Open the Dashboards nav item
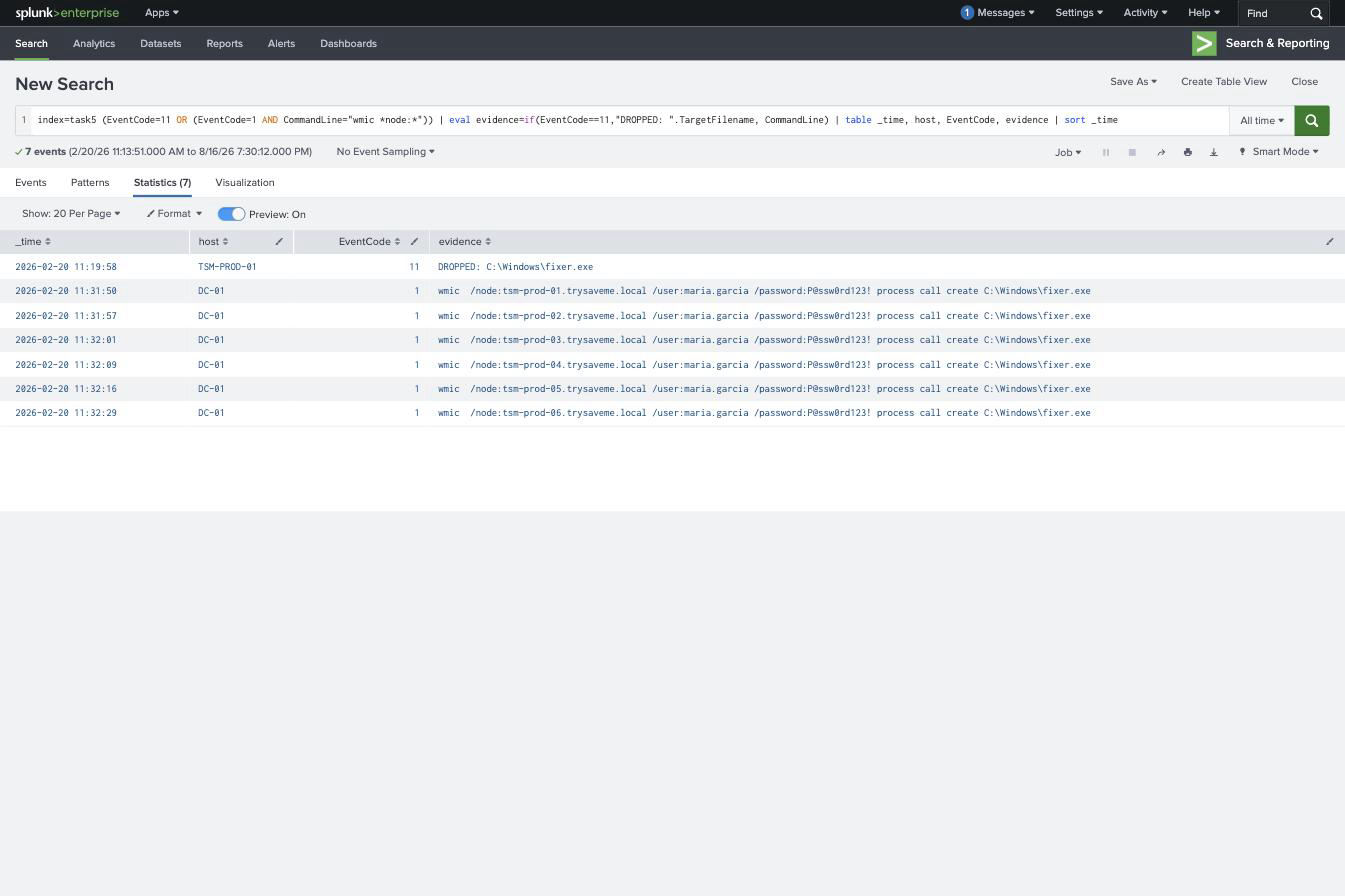 (x=348, y=44)
